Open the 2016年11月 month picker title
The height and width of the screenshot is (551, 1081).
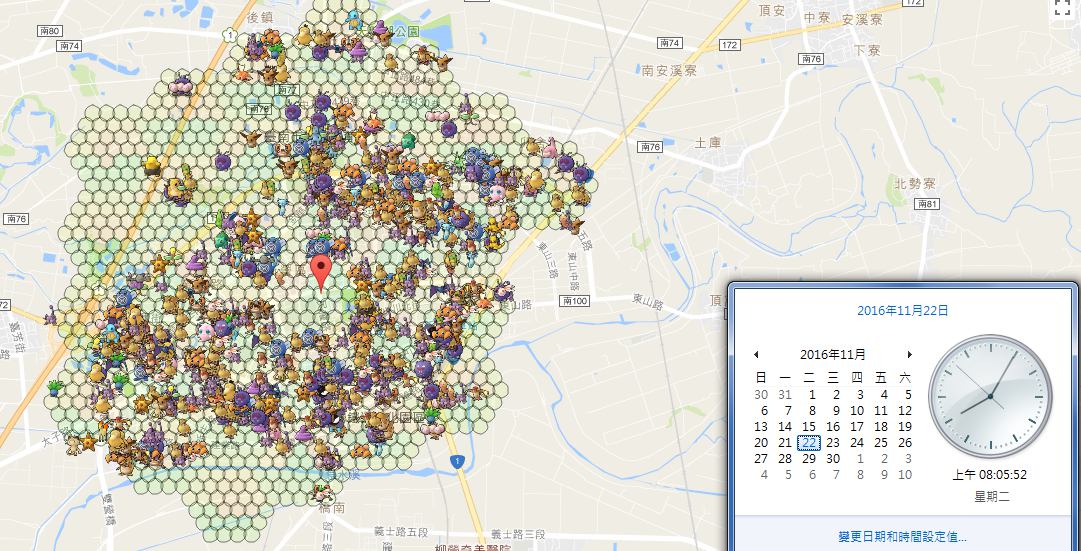click(x=833, y=354)
